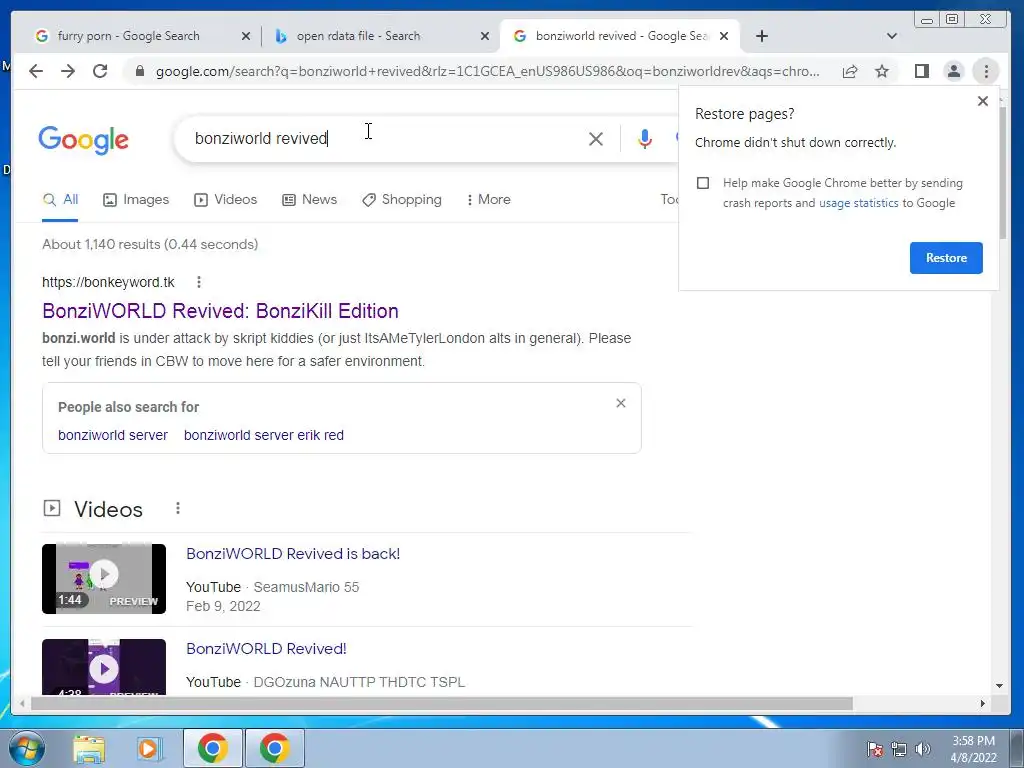Expand the More search options
The image size is (1024, 768).
[x=488, y=199]
